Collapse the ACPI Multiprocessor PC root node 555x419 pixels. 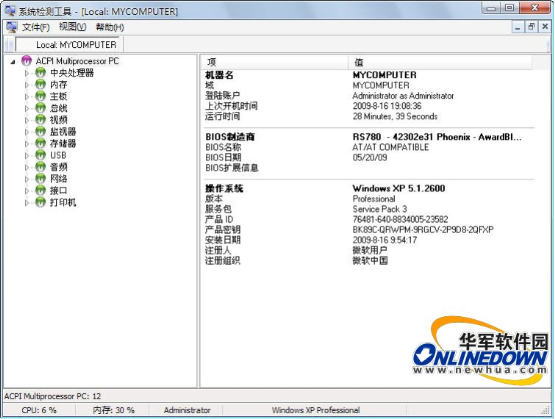coord(13,62)
